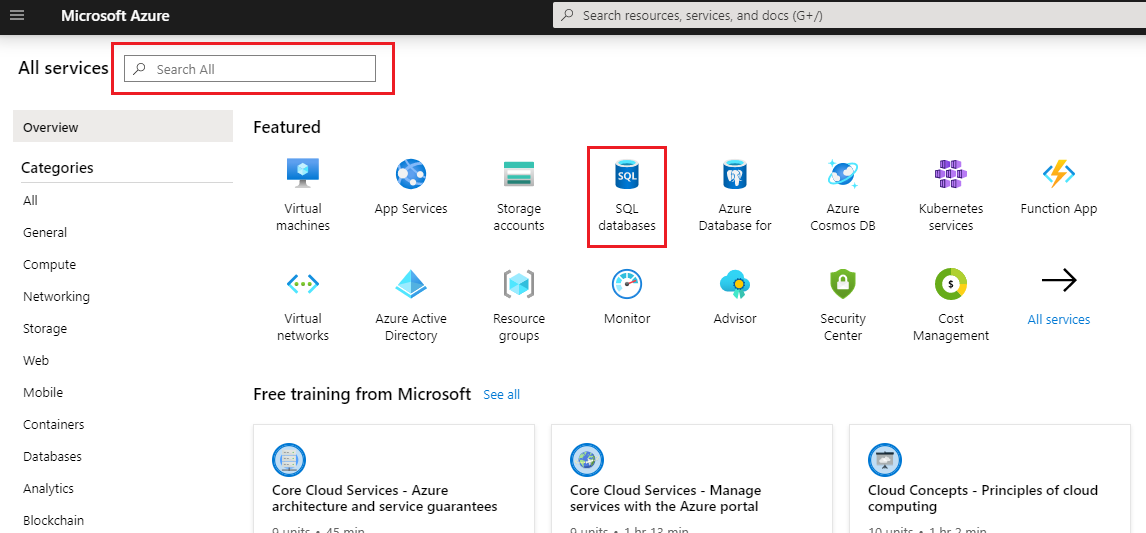Open SQL databases icon
Screen dimensions: 1146x533
[627, 174]
